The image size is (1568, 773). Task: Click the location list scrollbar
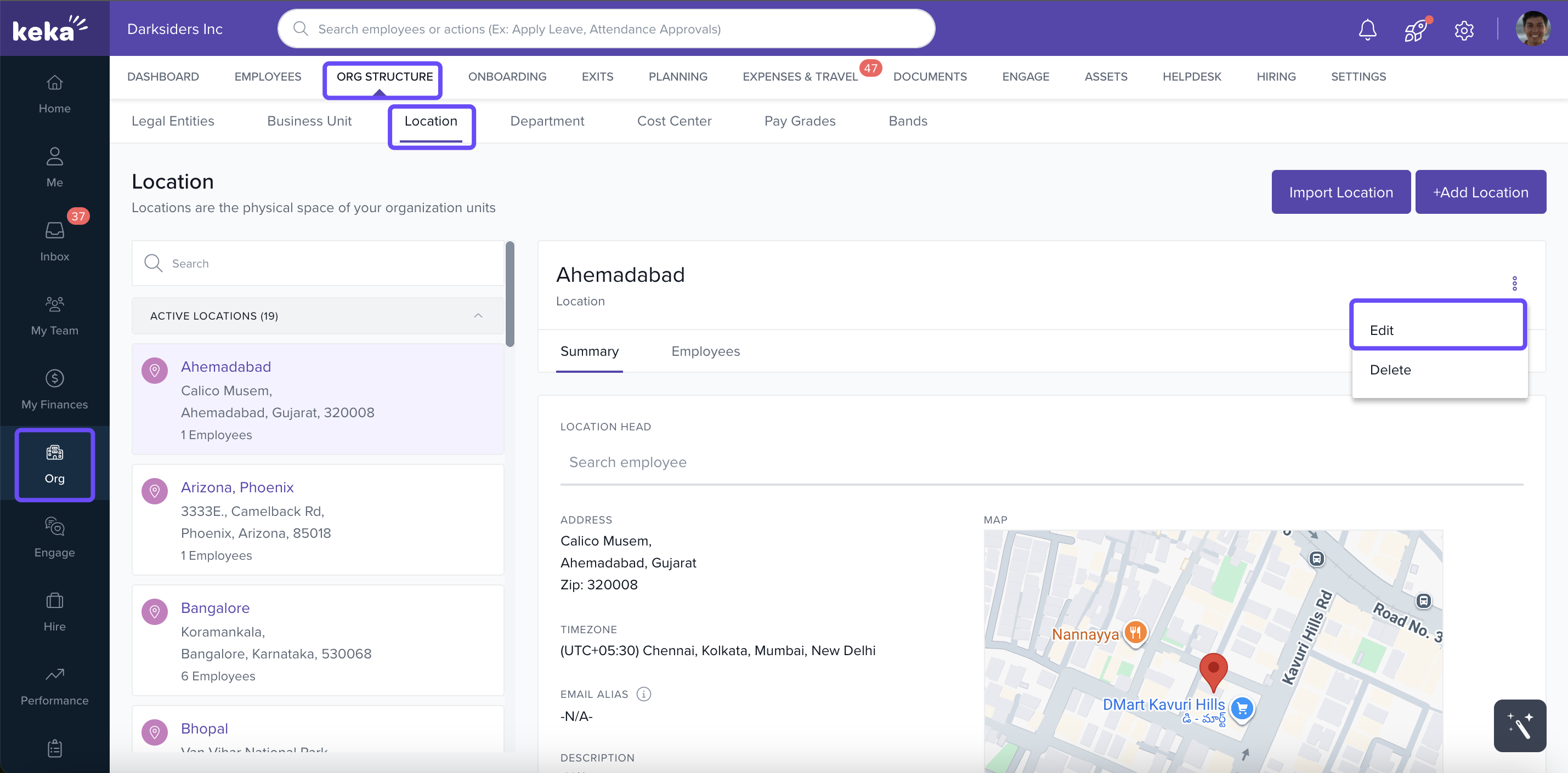click(510, 294)
